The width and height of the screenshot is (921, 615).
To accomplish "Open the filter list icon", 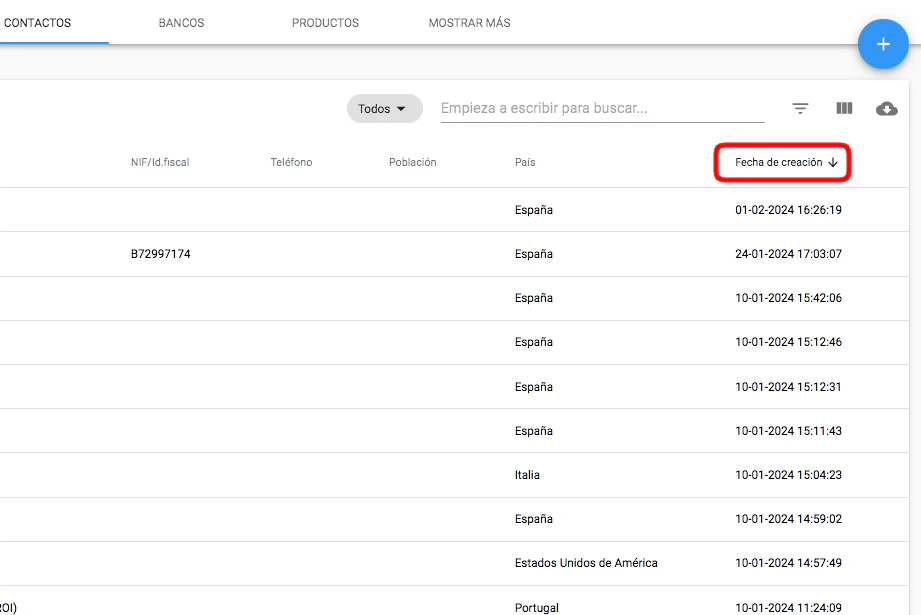I will (x=800, y=109).
